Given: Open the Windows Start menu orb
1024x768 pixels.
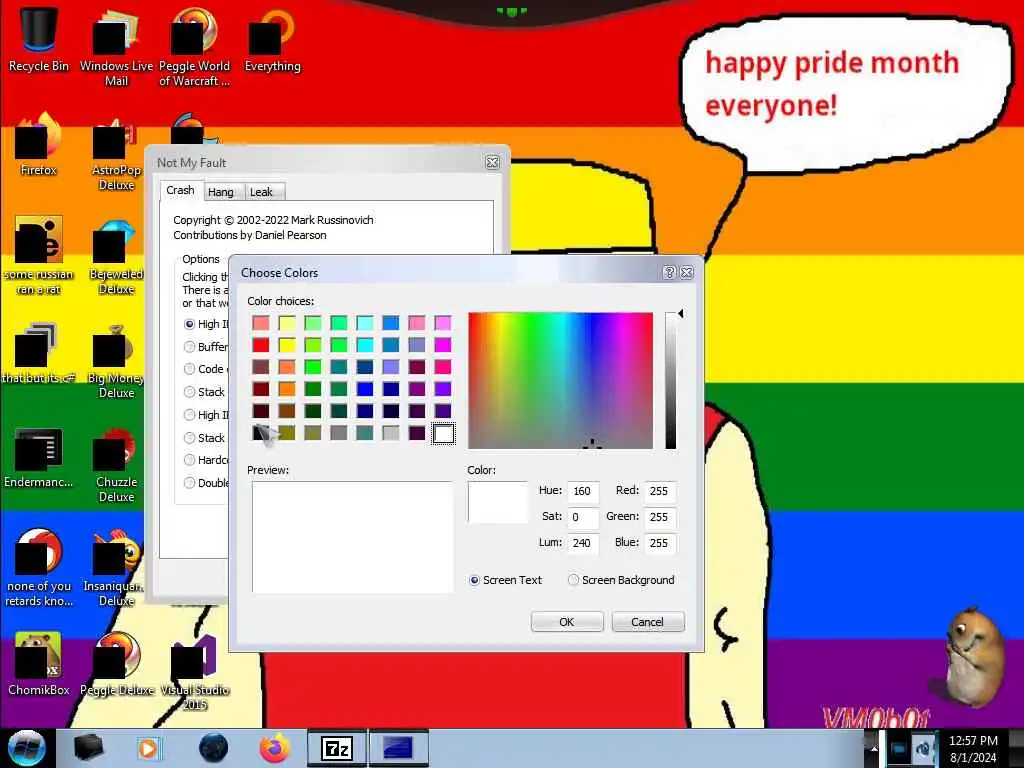Looking at the screenshot, I should [27, 748].
